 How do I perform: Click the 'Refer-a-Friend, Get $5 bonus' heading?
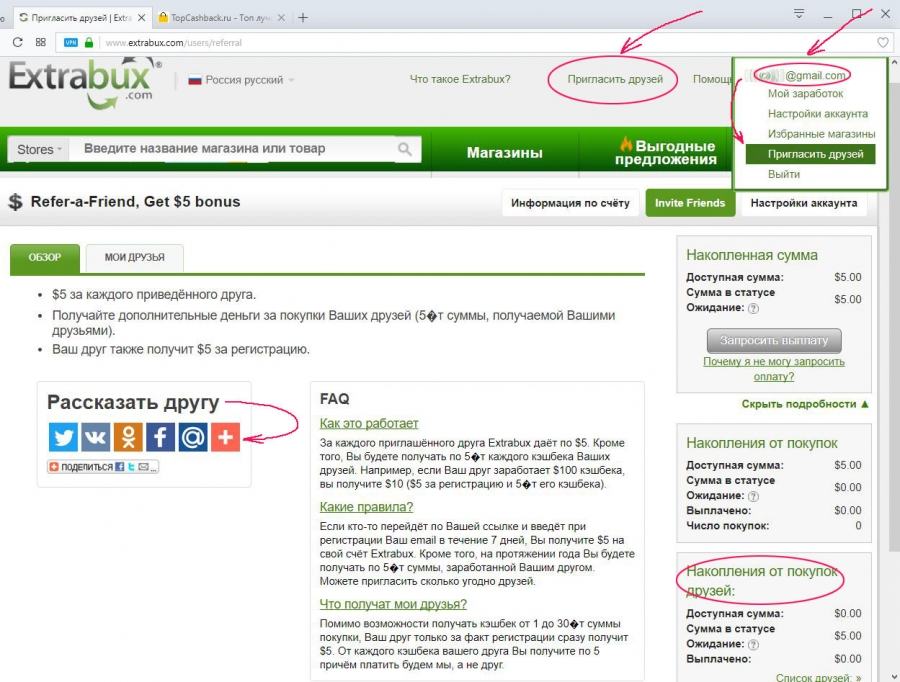coord(135,202)
